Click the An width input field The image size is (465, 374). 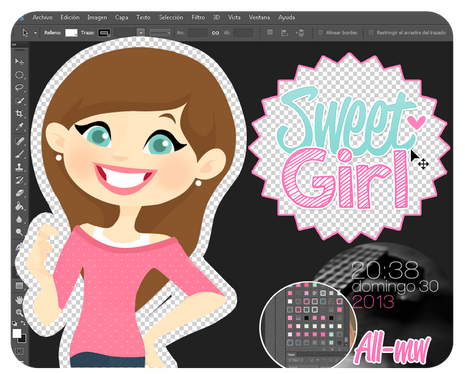[x=197, y=33]
